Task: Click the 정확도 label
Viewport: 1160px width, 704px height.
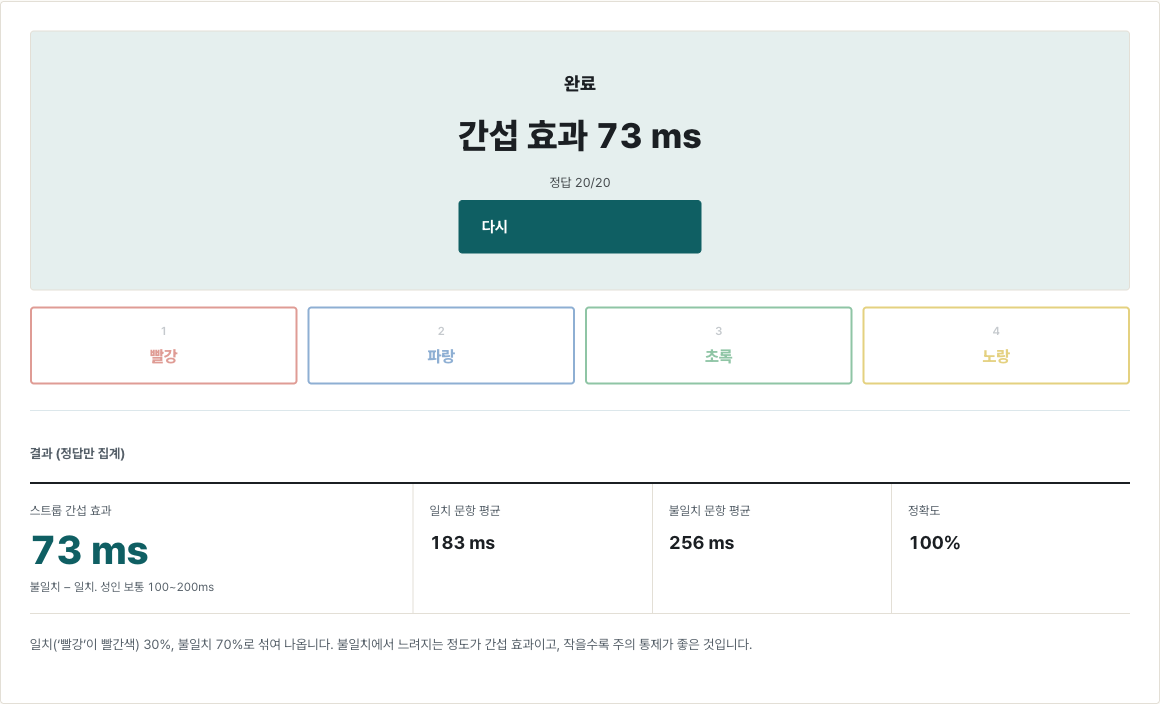Action: click(x=923, y=510)
